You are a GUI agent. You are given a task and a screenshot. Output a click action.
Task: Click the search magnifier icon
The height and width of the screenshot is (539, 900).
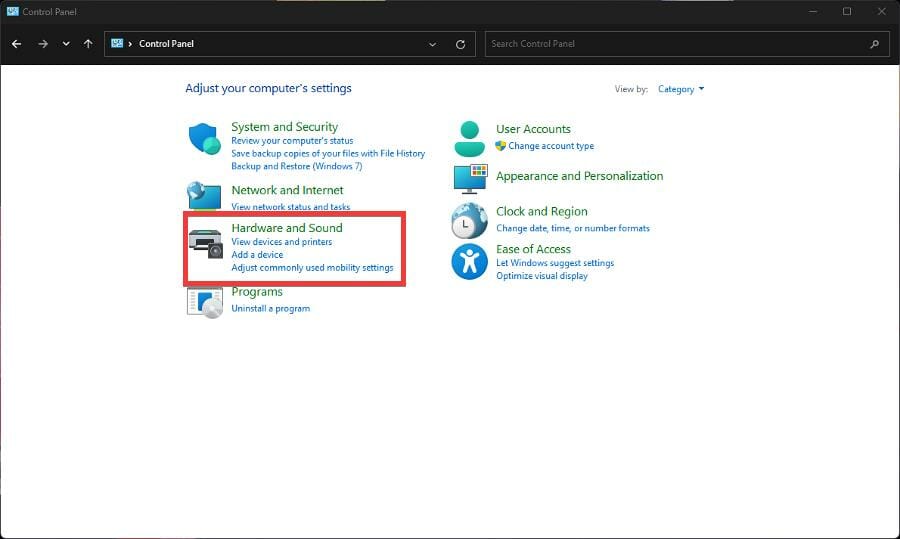pyautogui.click(x=874, y=44)
